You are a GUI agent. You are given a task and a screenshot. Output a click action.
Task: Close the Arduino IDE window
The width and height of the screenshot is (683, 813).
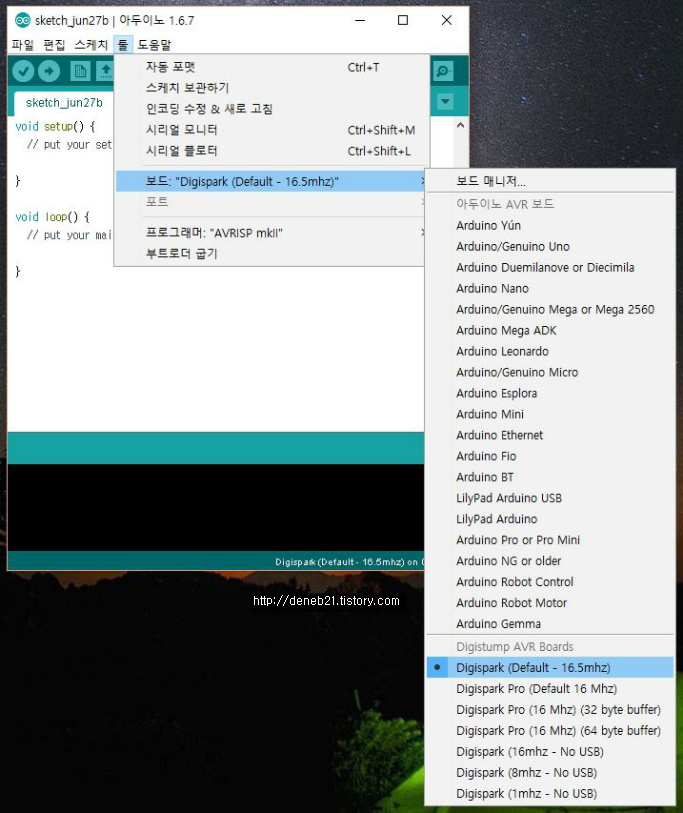(446, 20)
